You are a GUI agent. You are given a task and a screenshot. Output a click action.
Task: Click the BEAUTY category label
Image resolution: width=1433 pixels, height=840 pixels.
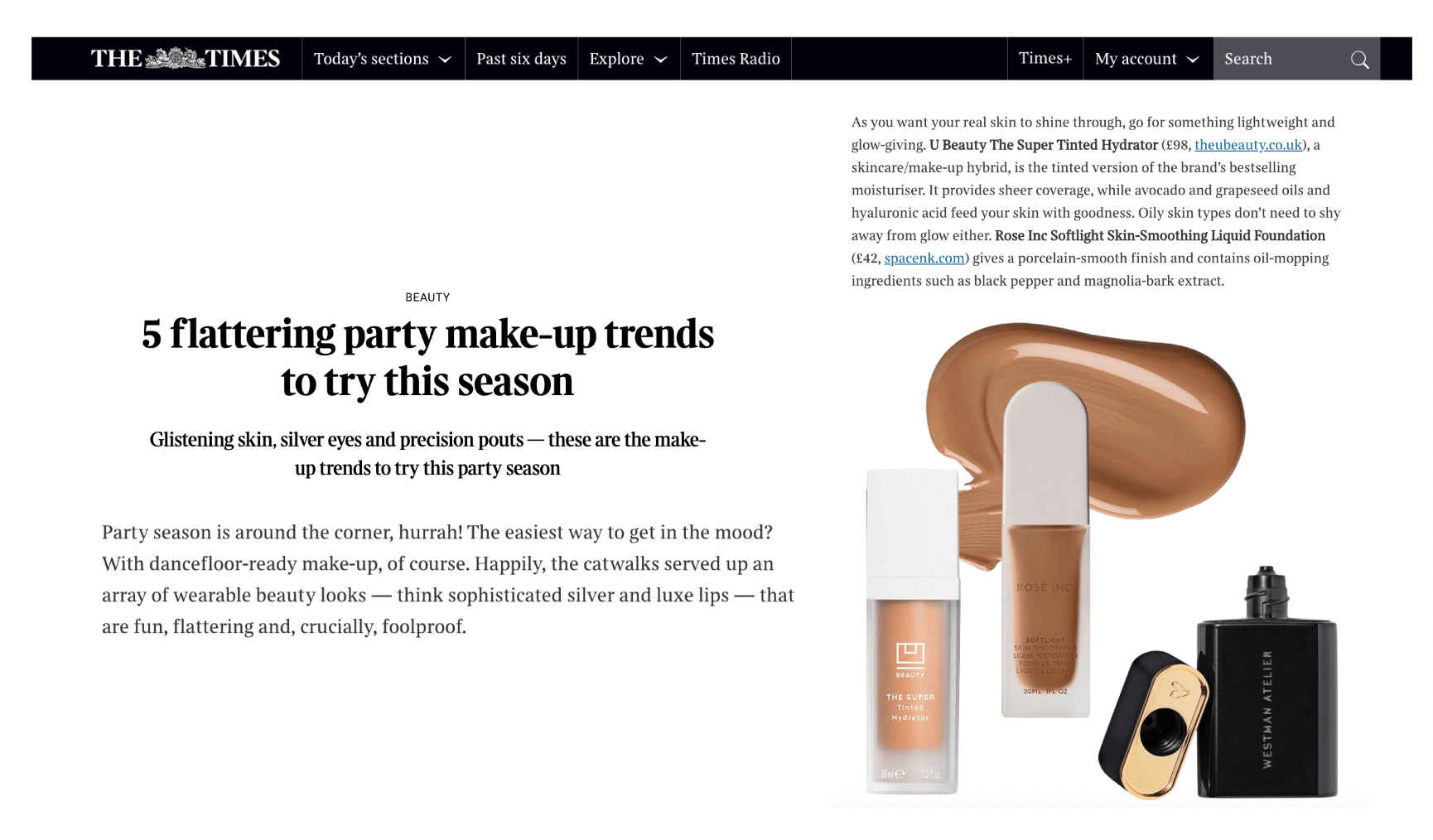(427, 297)
